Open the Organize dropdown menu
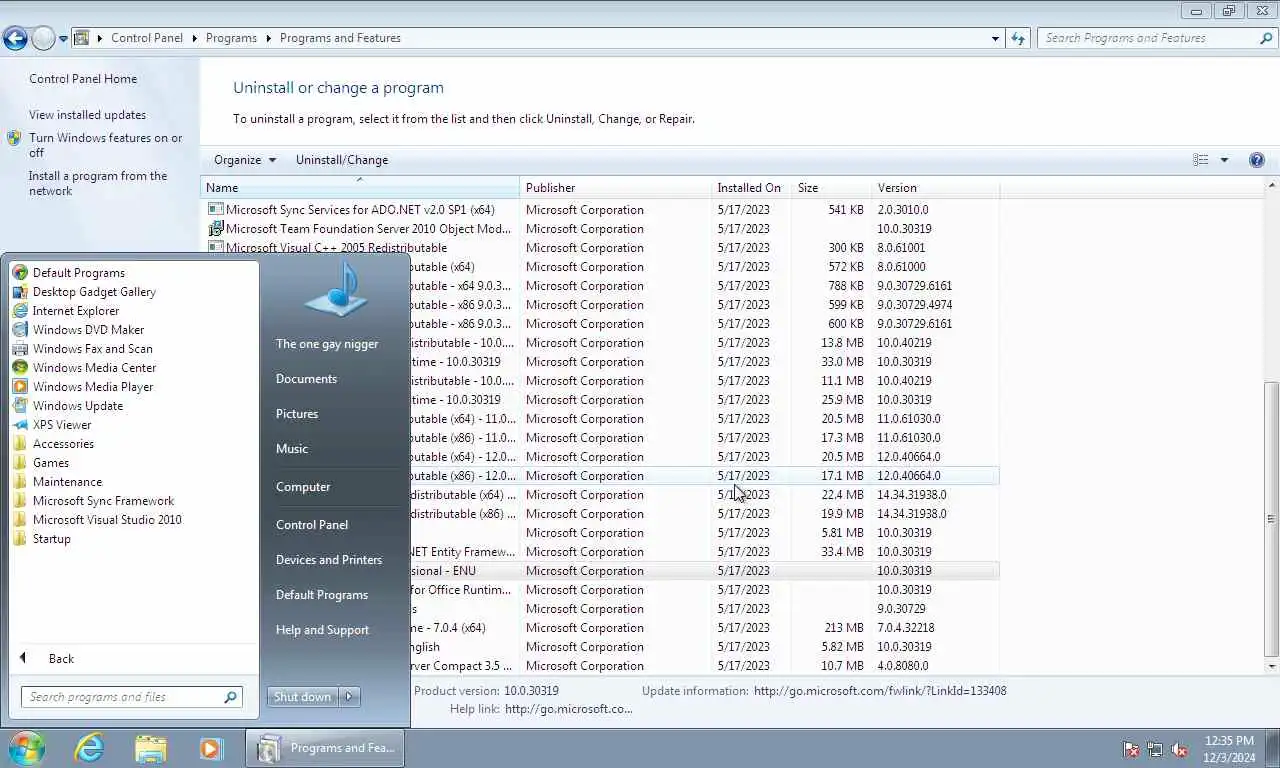Image resolution: width=1280 pixels, height=768 pixels. pos(244,160)
